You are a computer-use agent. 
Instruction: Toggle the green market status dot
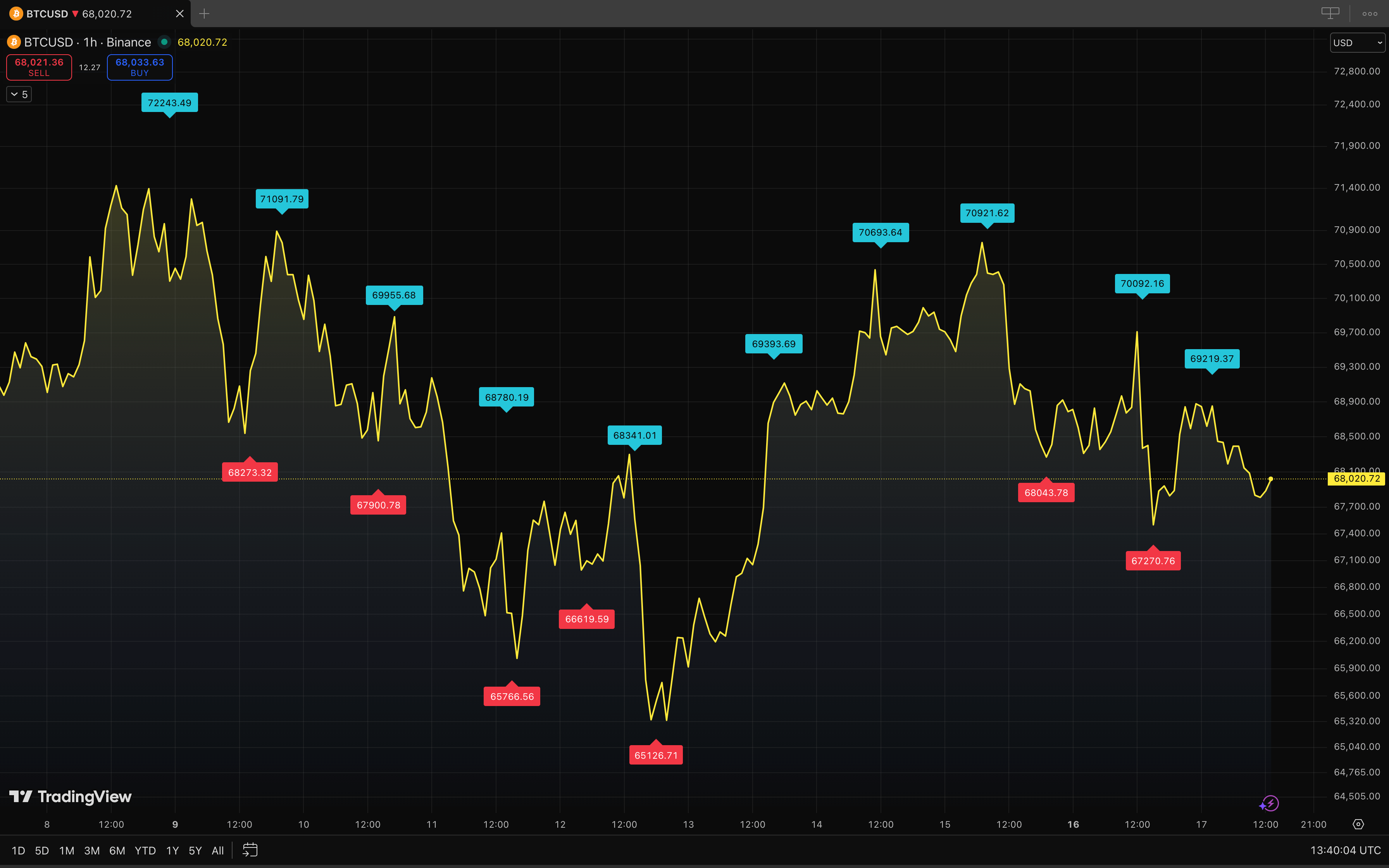[164, 42]
